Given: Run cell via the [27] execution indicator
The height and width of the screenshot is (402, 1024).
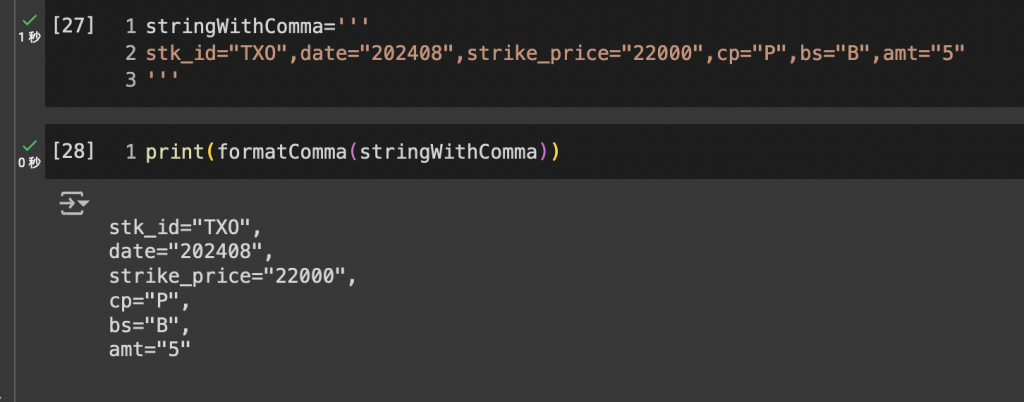Looking at the screenshot, I should 73,26.
